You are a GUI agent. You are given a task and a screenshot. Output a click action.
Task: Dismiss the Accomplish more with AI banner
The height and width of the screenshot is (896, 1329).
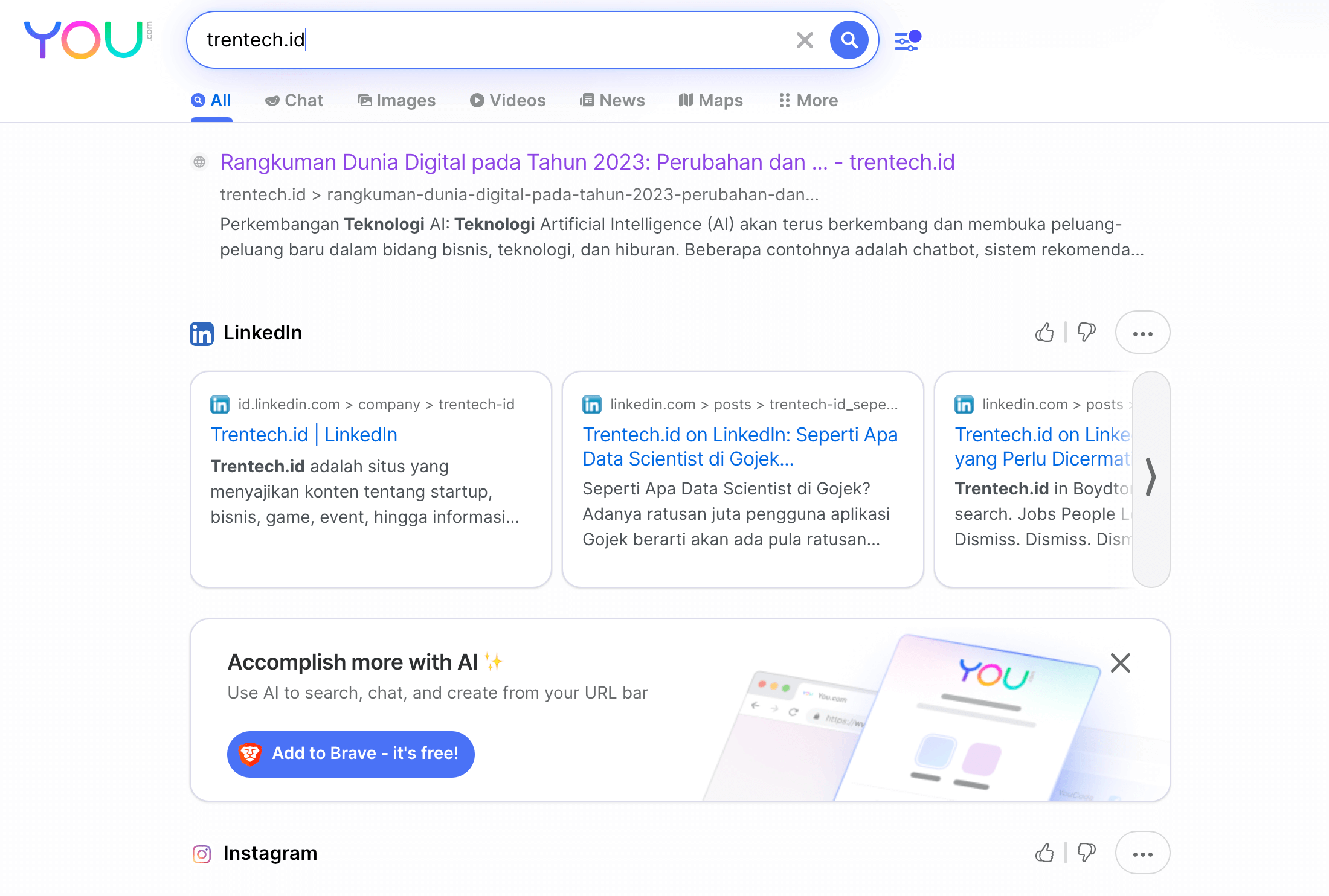tap(1121, 663)
